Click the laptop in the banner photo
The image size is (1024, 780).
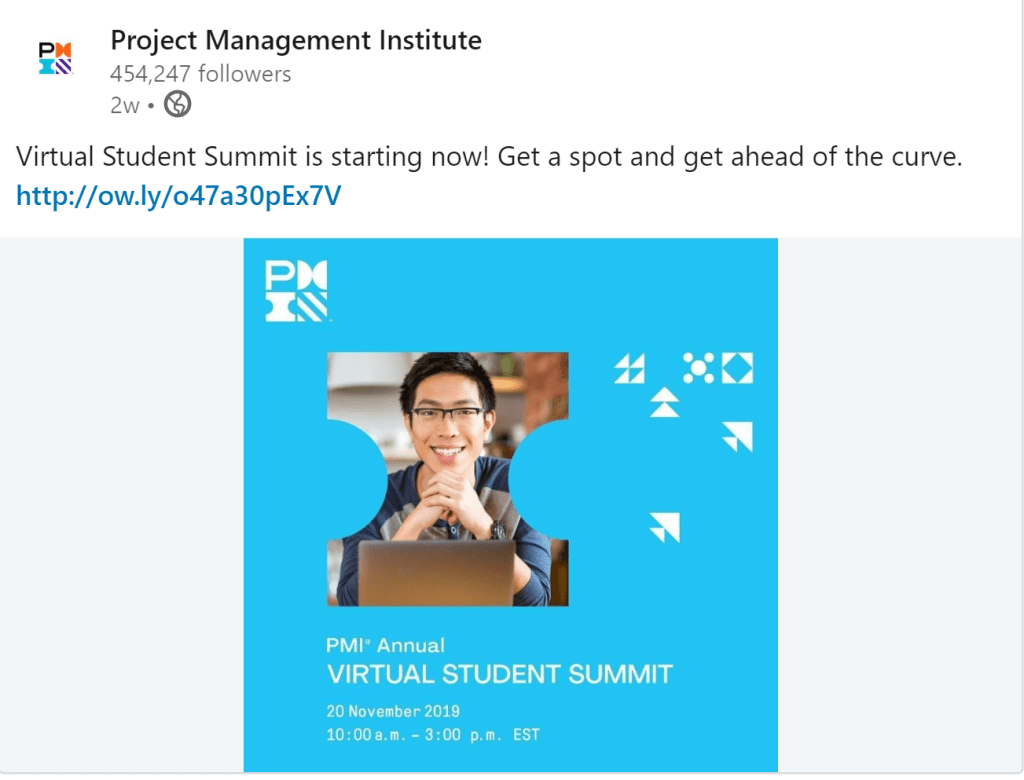click(x=436, y=573)
